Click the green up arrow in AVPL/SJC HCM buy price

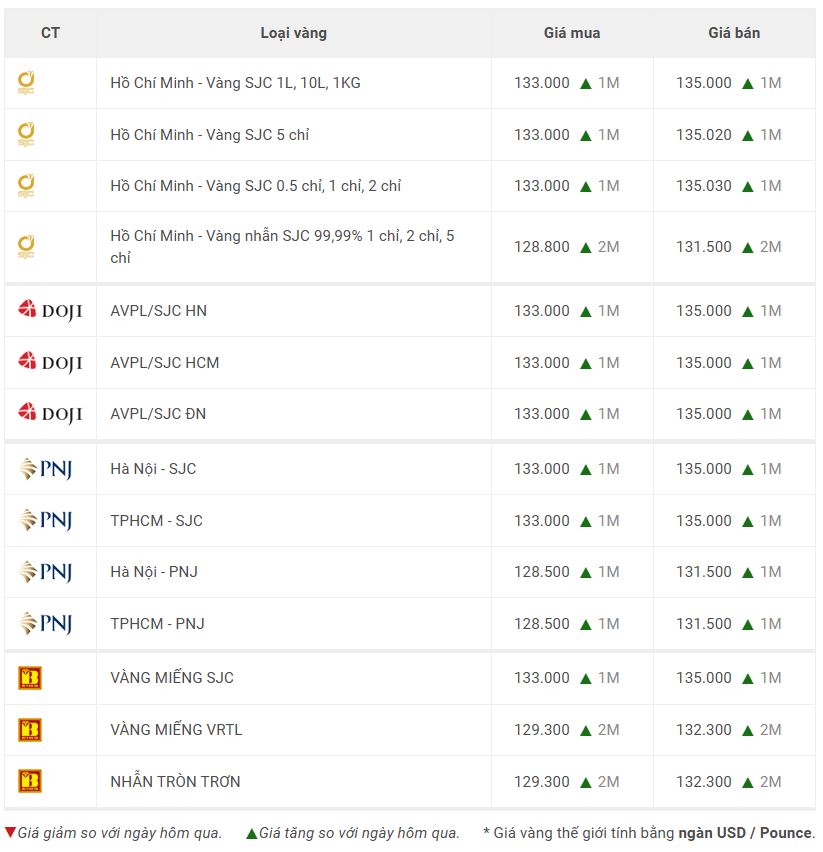pos(586,364)
